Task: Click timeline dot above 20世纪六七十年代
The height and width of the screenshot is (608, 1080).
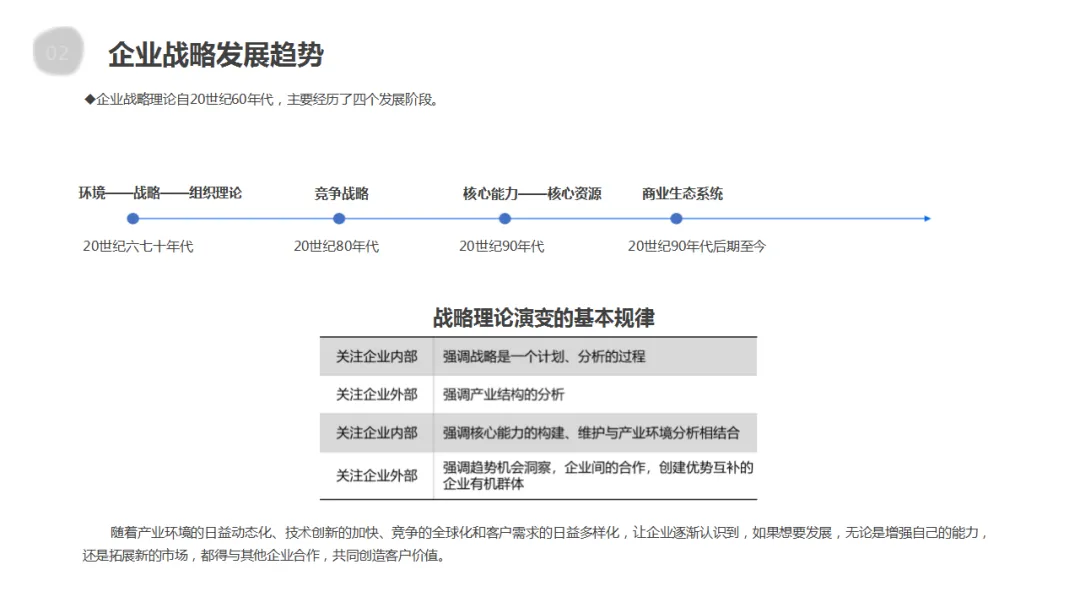Action: pyautogui.click(x=133, y=219)
